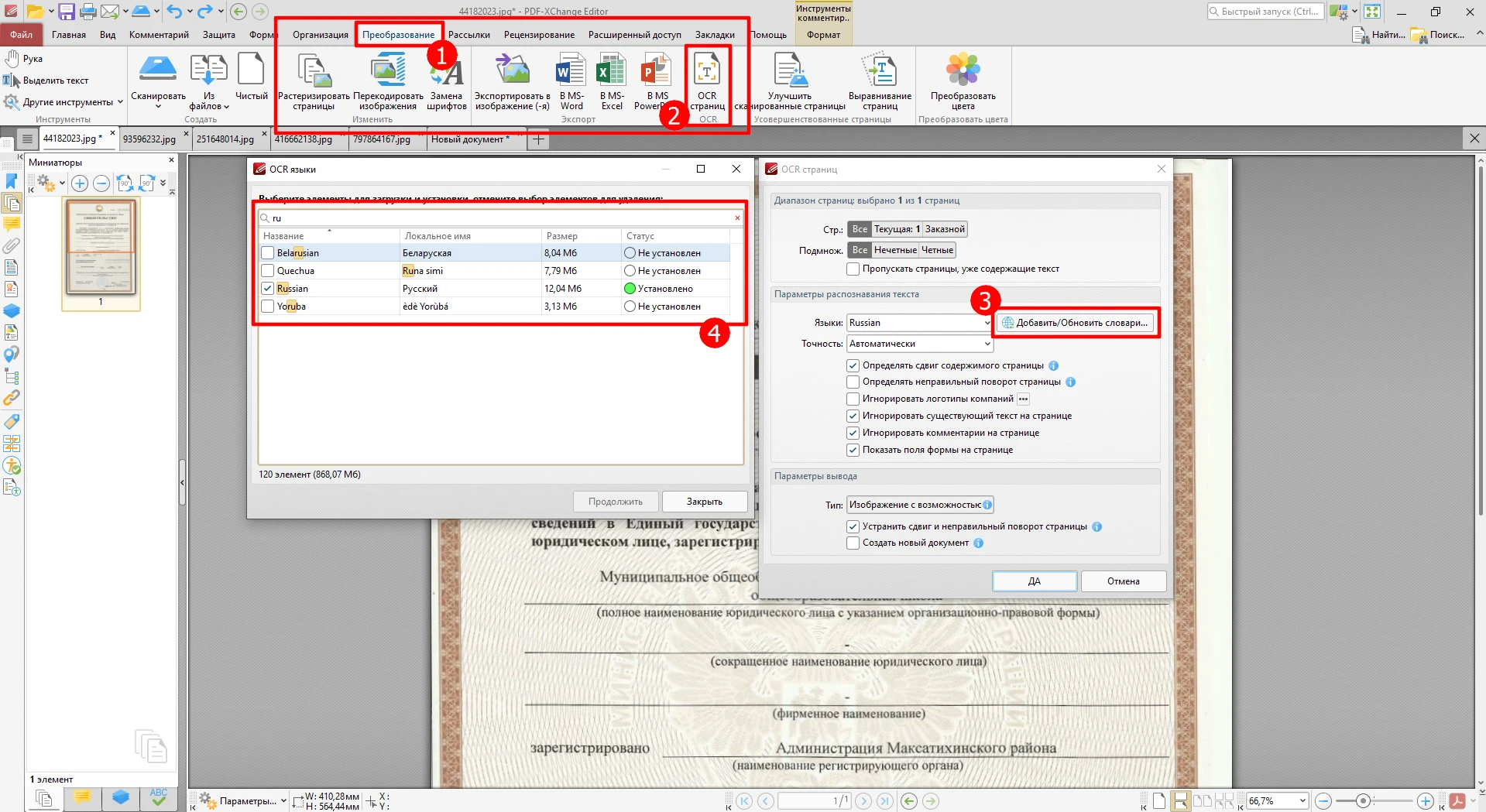
Task: Open bookmarks pane from left sidebar
Action: point(12,181)
